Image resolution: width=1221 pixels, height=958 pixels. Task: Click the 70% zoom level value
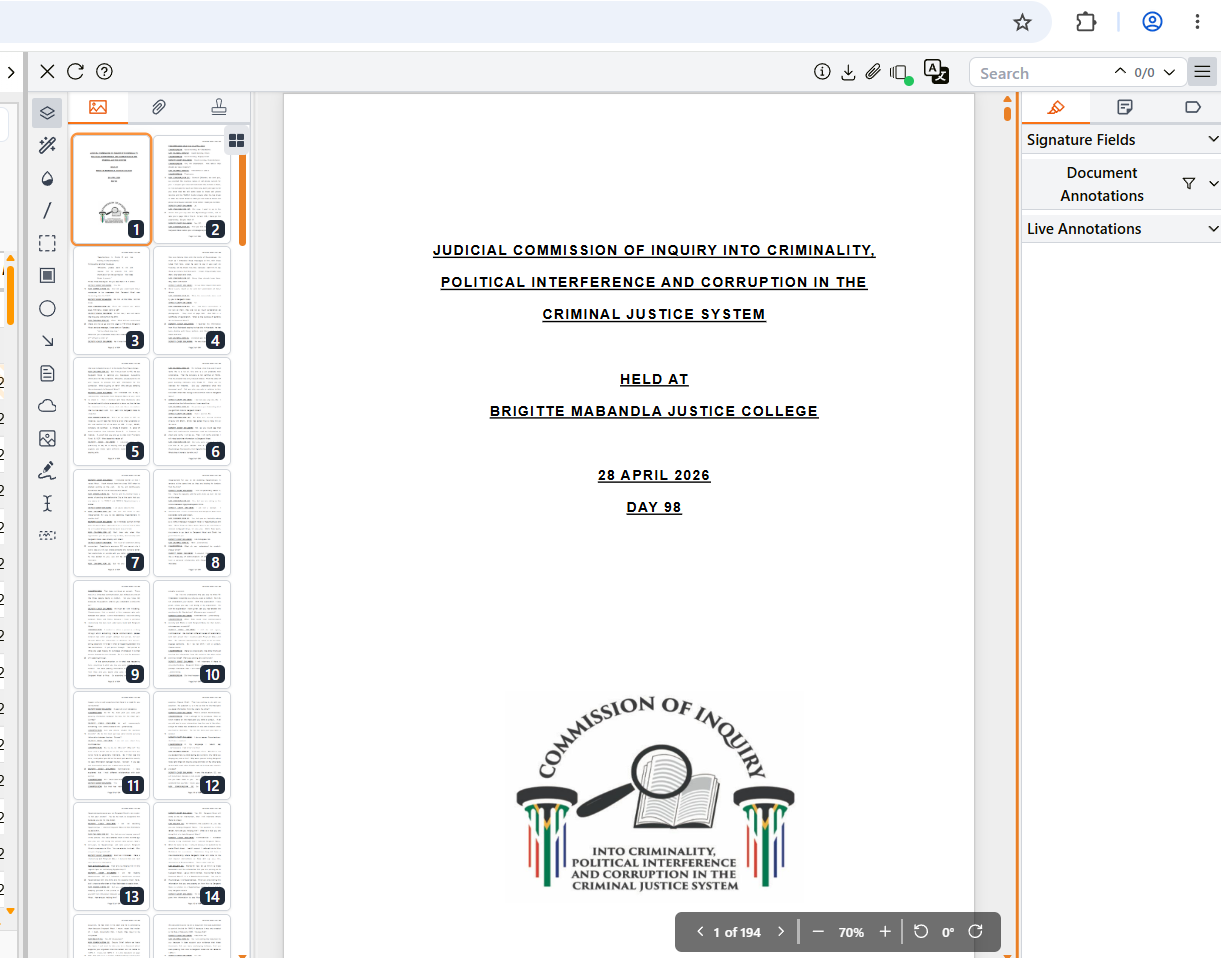(x=851, y=932)
